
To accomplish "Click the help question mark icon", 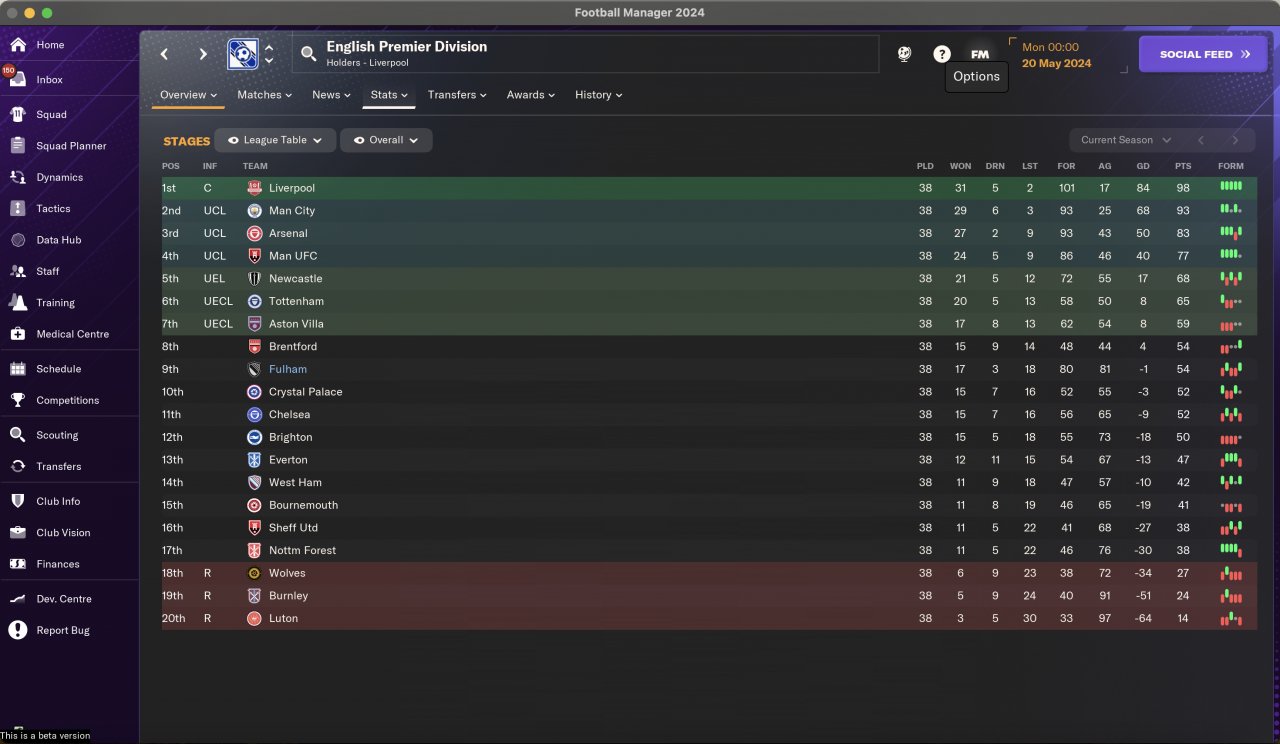I will coord(942,54).
